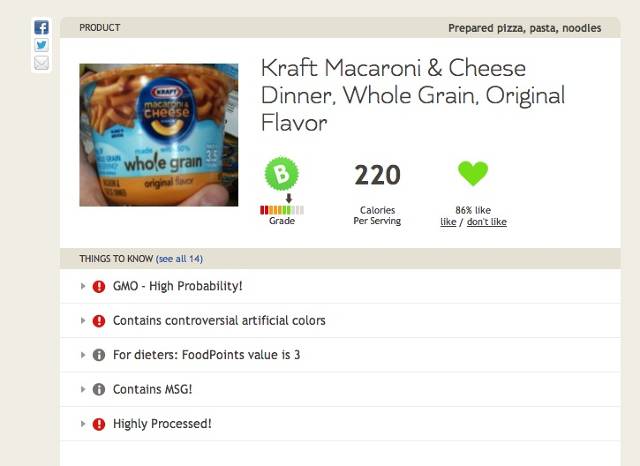Image resolution: width=640 pixels, height=466 pixels.
Task: Click red alert icon for Highly Processed
Action: point(99,424)
